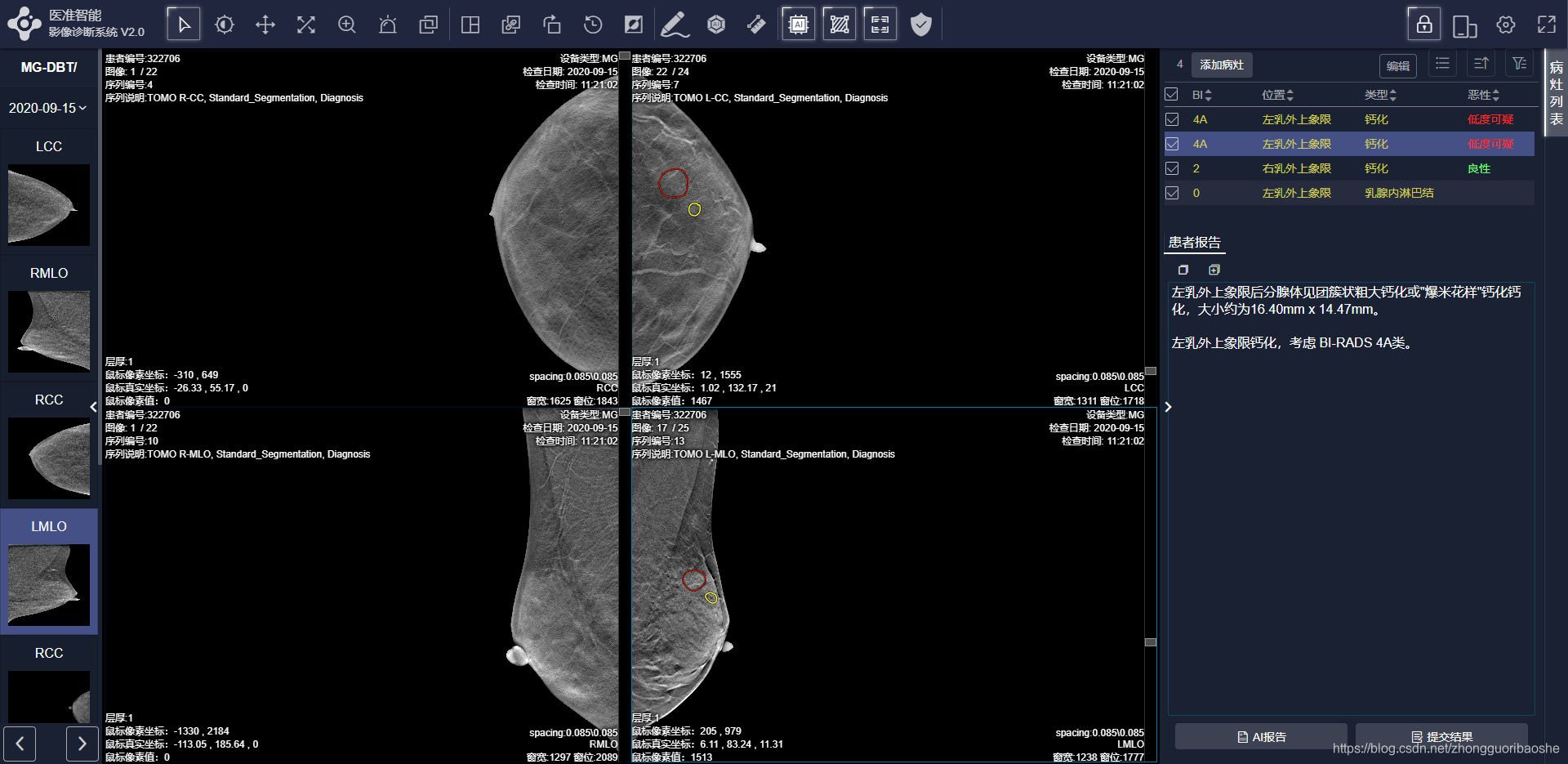Screen dimensions: 1568x764
Task: Click the L-CC viewport slice scrollbar handle
Action: tap(1151, 371)
